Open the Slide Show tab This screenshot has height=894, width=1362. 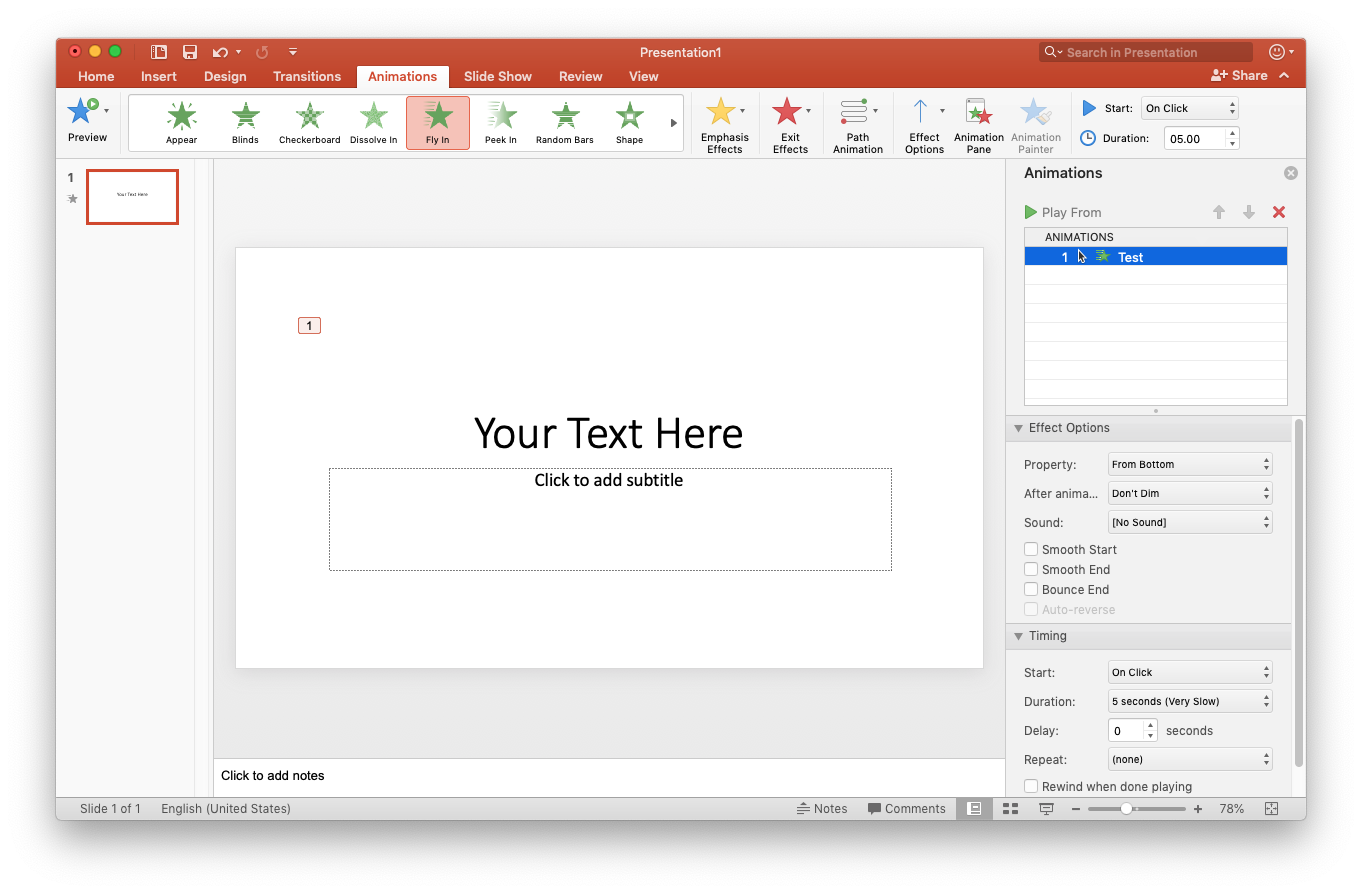click(498, 76)
